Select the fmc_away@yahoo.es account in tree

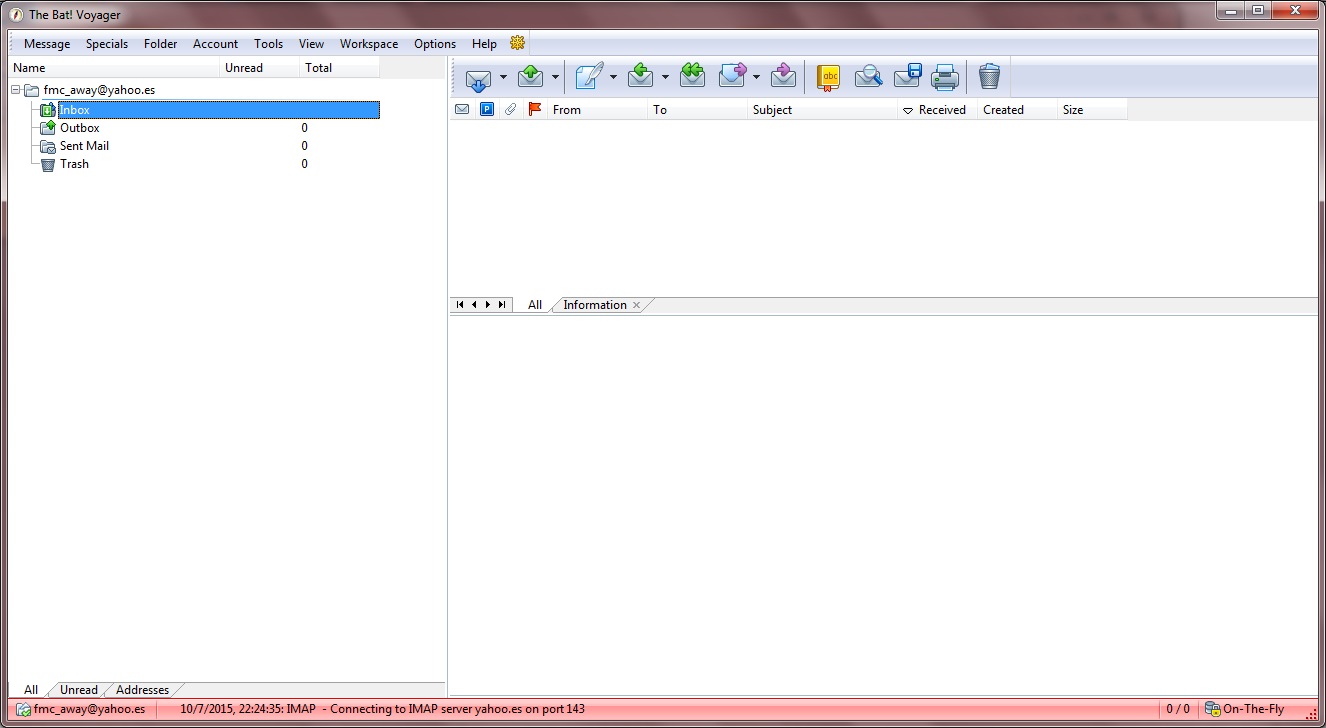99,90
